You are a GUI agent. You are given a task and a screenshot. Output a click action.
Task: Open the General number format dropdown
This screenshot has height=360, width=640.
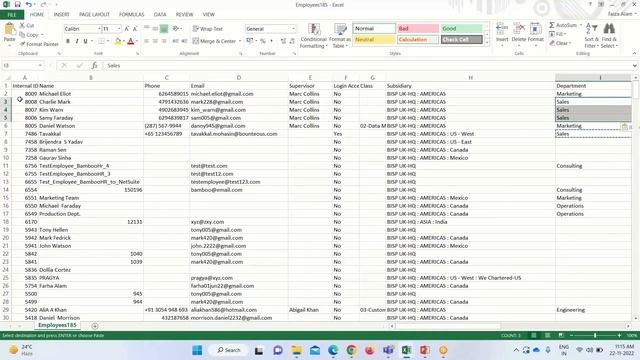293,29
